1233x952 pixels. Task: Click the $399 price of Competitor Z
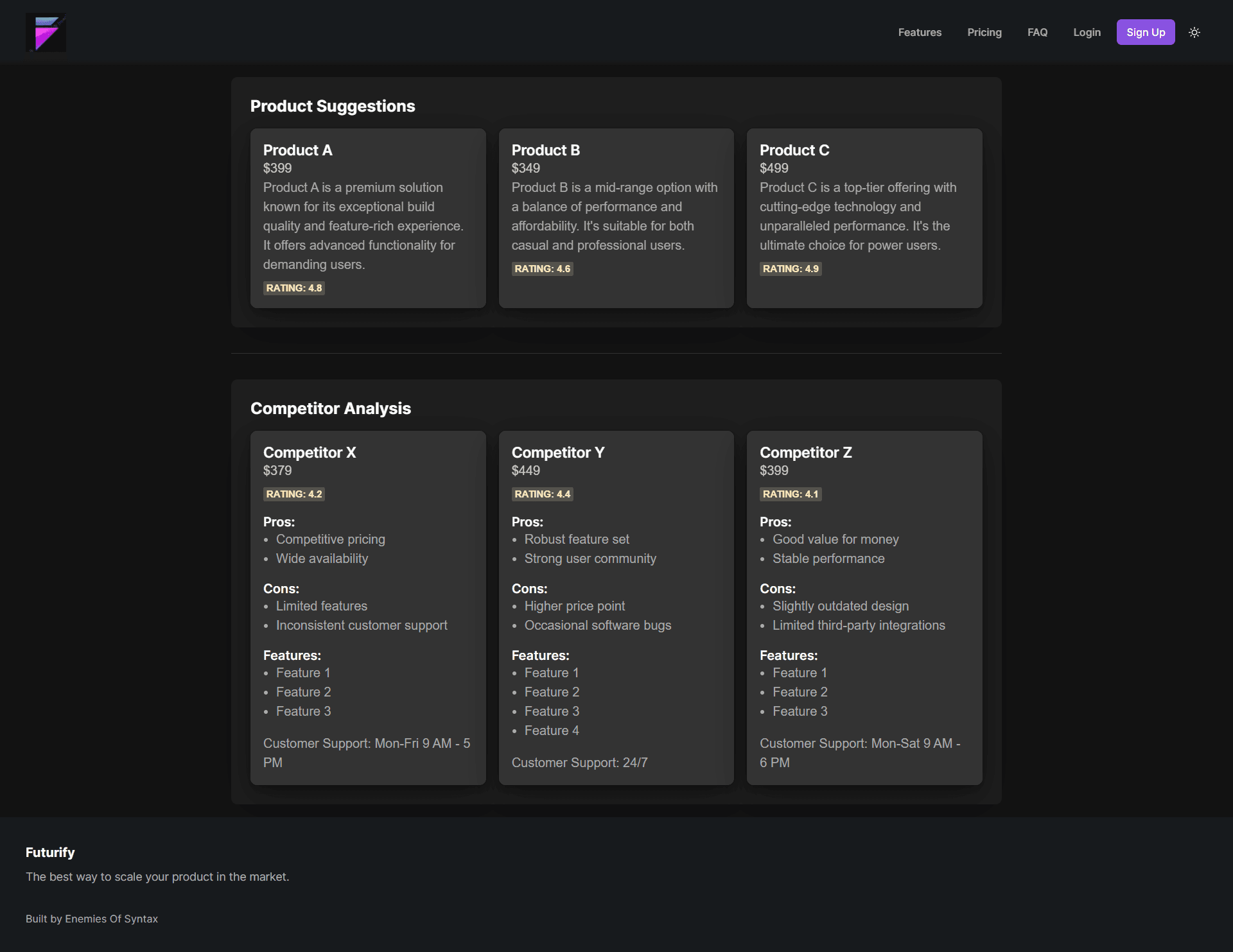774,471
